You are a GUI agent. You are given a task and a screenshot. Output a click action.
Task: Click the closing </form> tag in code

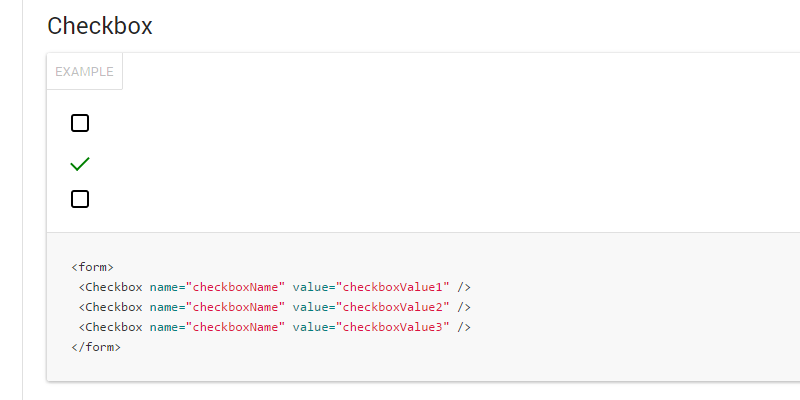point(96,347)
